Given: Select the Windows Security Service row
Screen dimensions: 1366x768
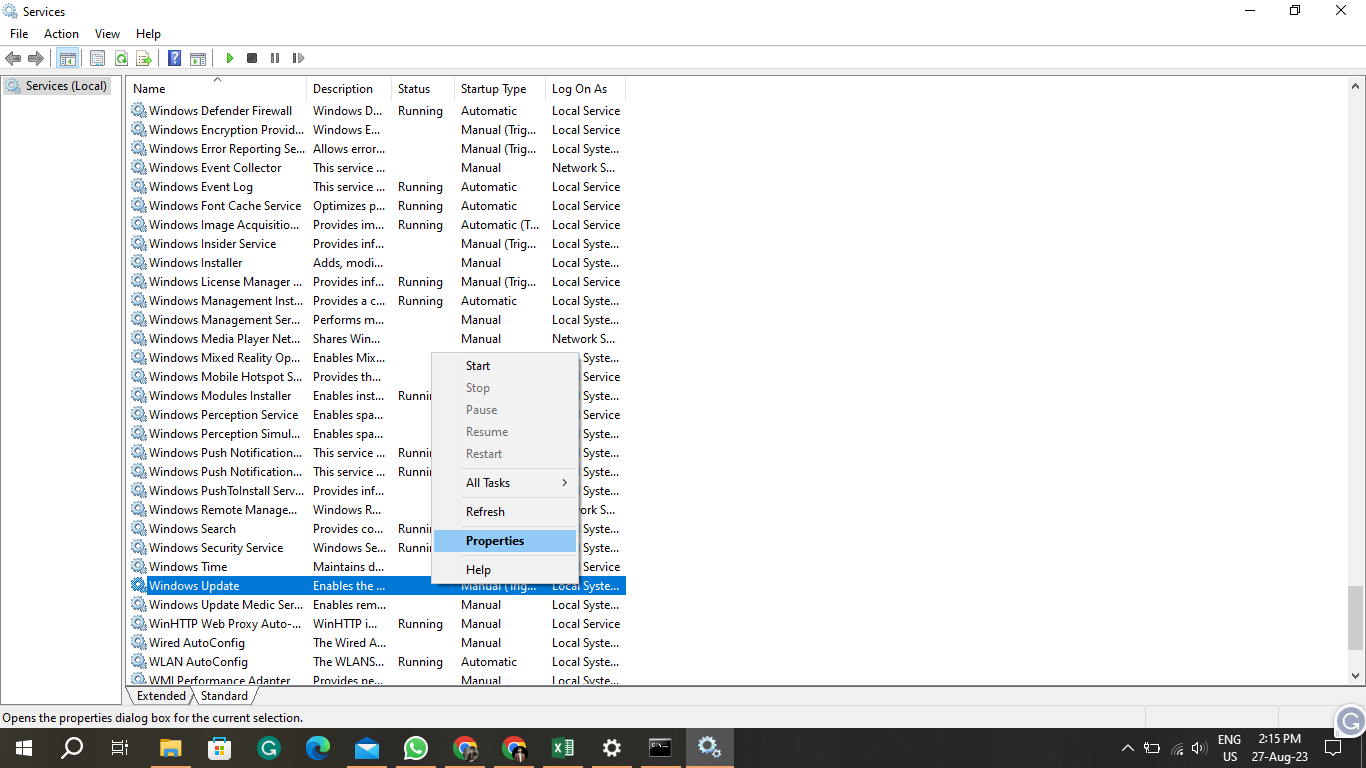Looking at the screenshot, I should (376, 547).
